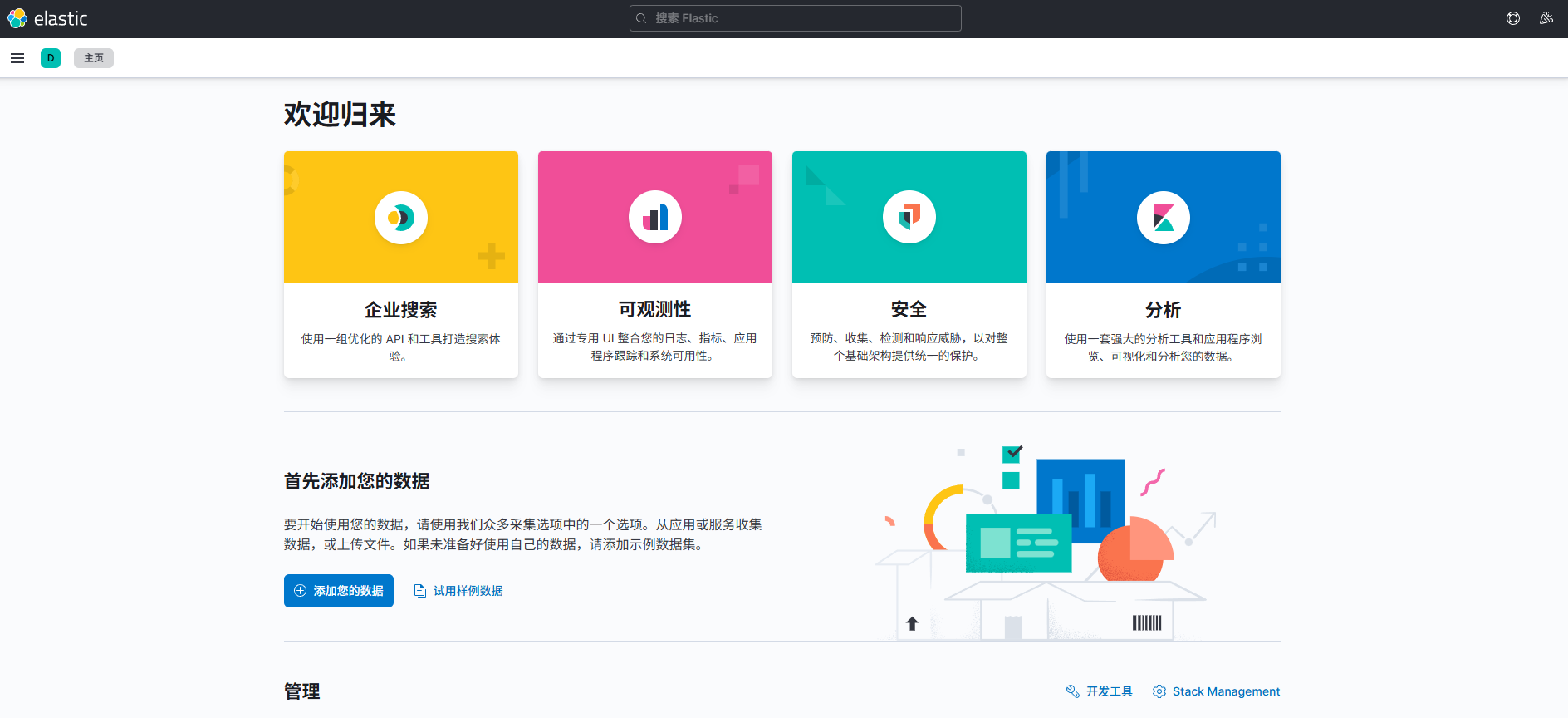Open the 企业搜索 card title

click(x=401, y=310)
